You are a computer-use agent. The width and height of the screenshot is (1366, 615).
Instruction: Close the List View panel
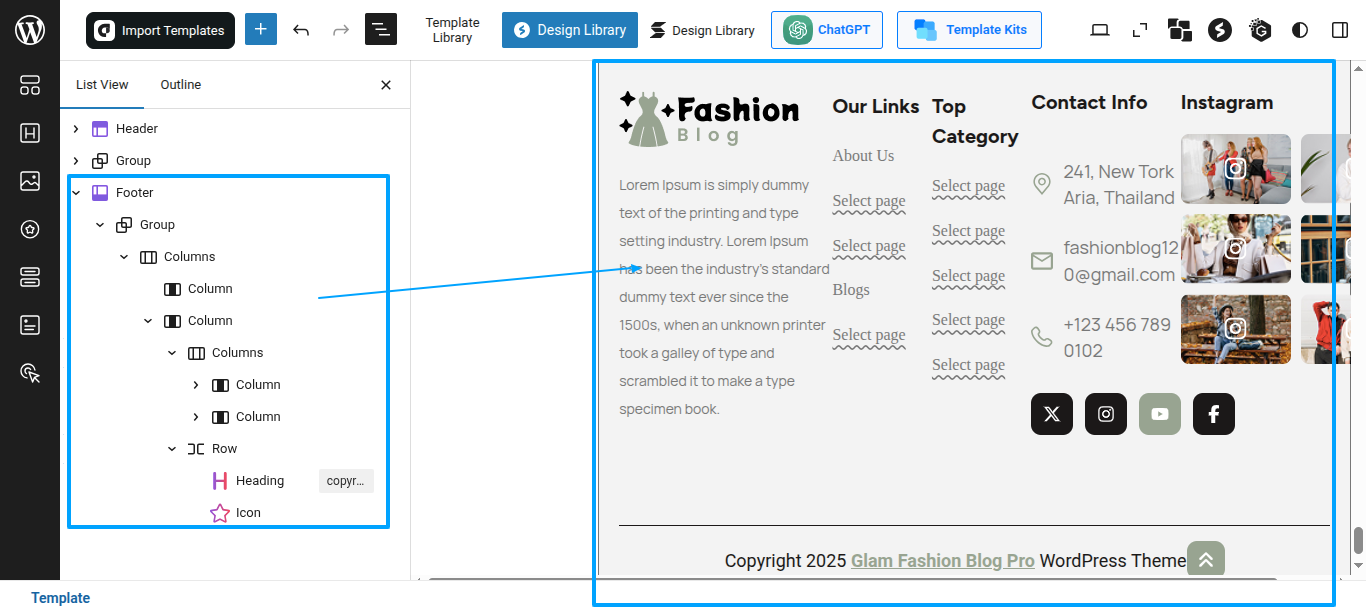click(x=386, y=85)
